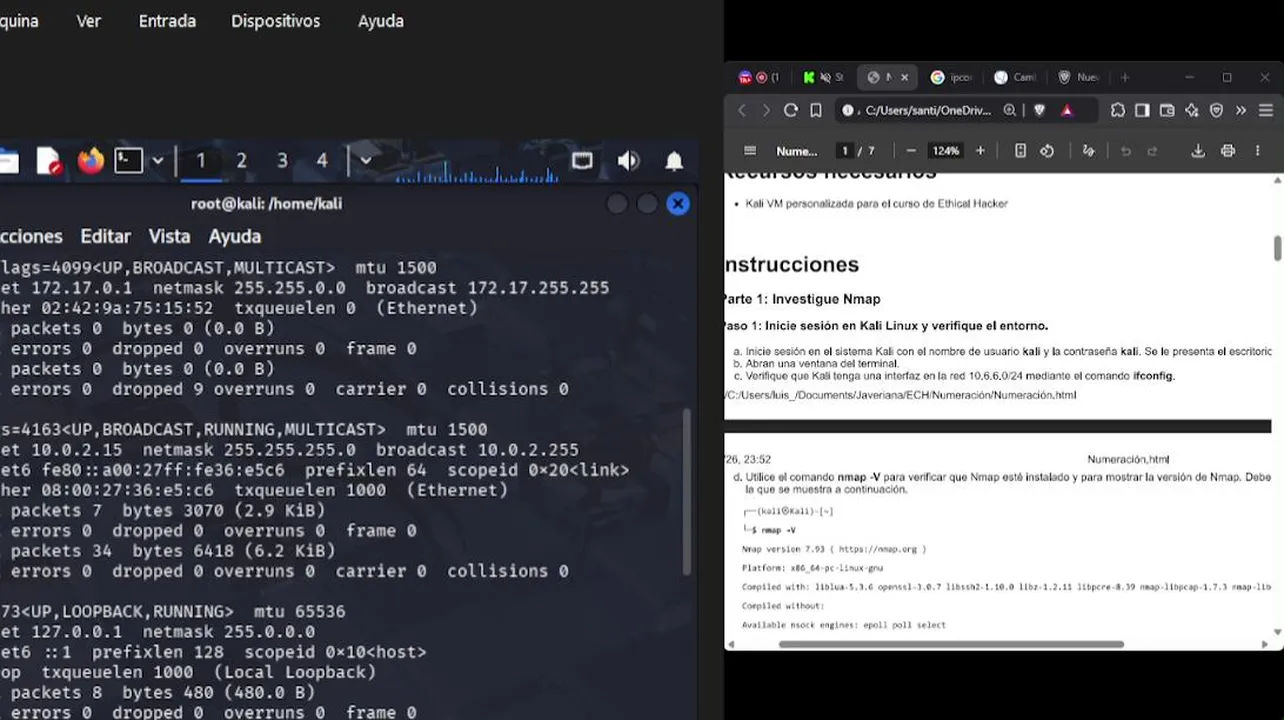Go forward in the browser
The width and height of the screenshot is (1284, 720).
pos(766,110)
